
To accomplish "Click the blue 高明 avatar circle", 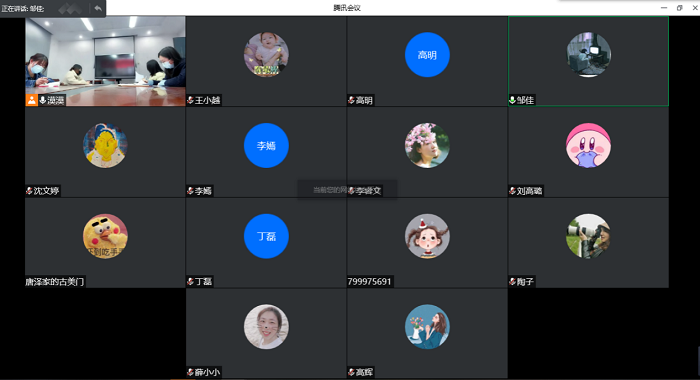I will click(427, 54).
